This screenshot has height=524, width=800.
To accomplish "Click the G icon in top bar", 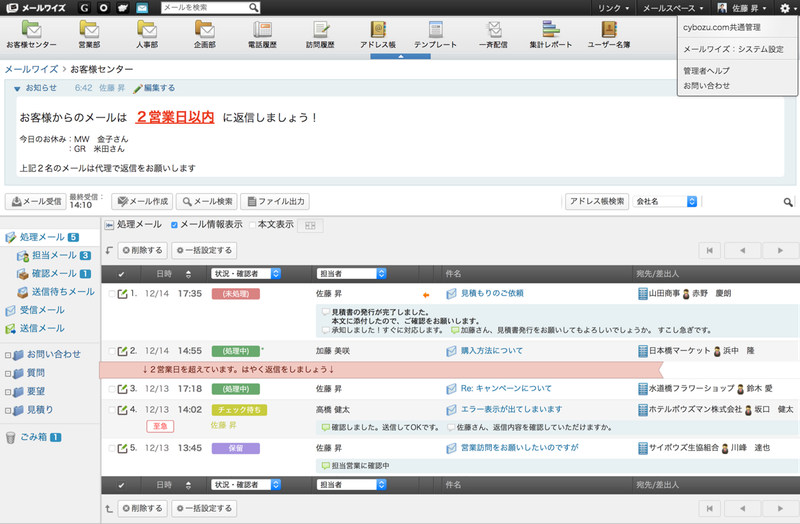I will tap(84, 8).
